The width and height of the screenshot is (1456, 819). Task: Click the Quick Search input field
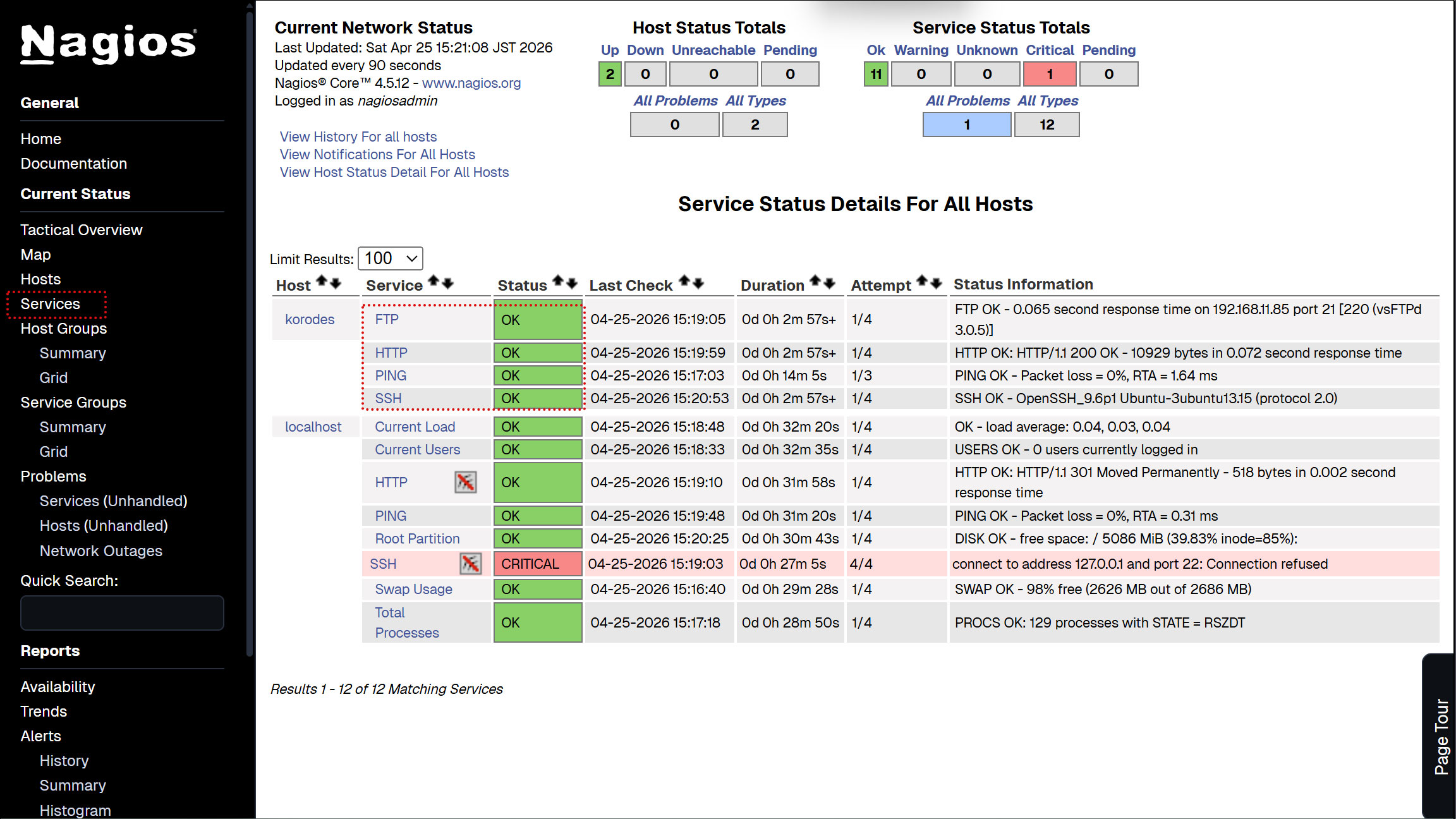122,612
